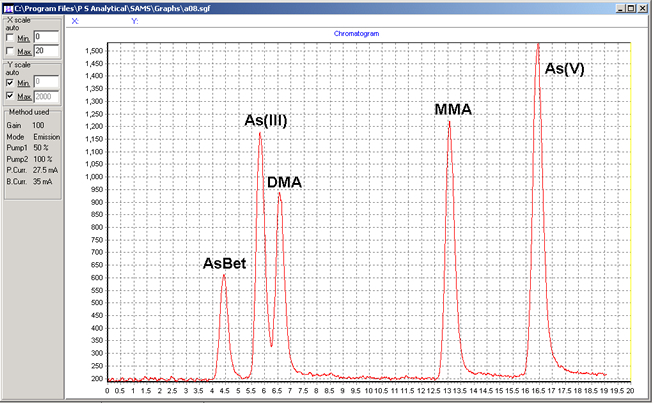Click the Y: coordinate readout label
The height and width of the screenshot is (403, 655).
[135, 21]
